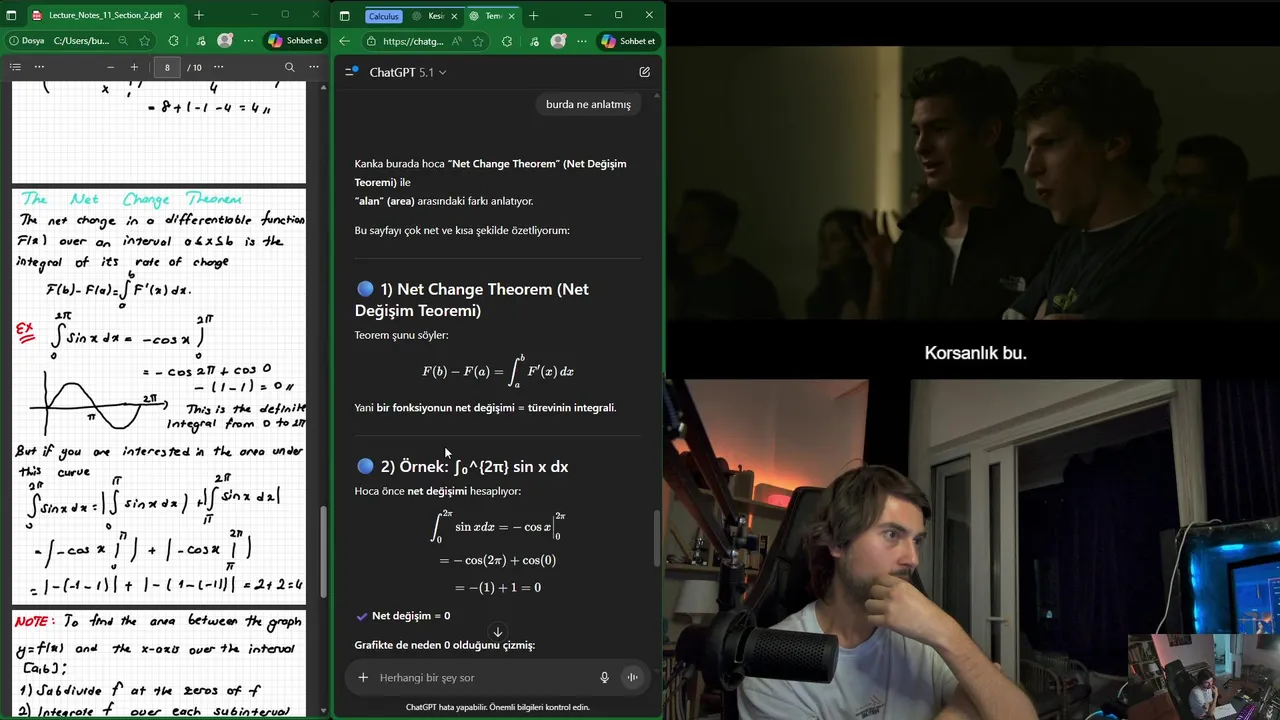Zoom in on the PDF page
Image resolution: width=1280 pixels, height=720 pixels.
point(134,67)
